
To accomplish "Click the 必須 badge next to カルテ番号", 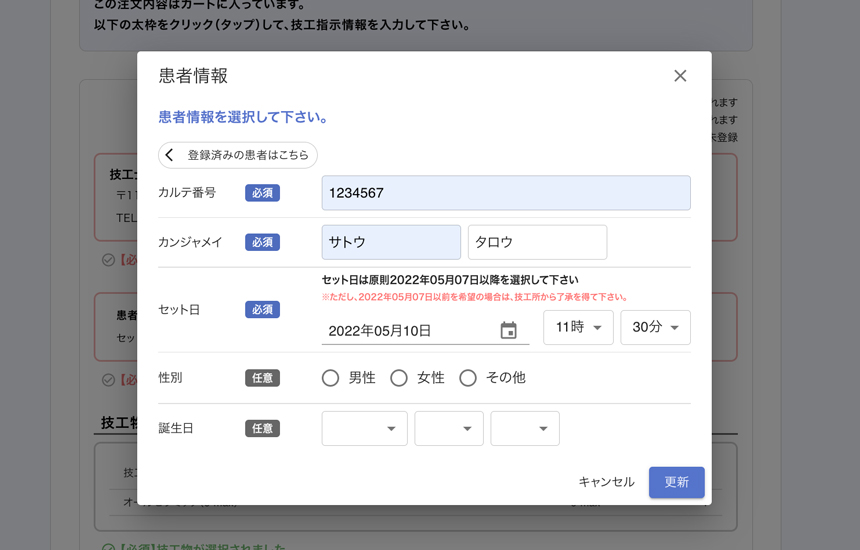I will [262, 193].
